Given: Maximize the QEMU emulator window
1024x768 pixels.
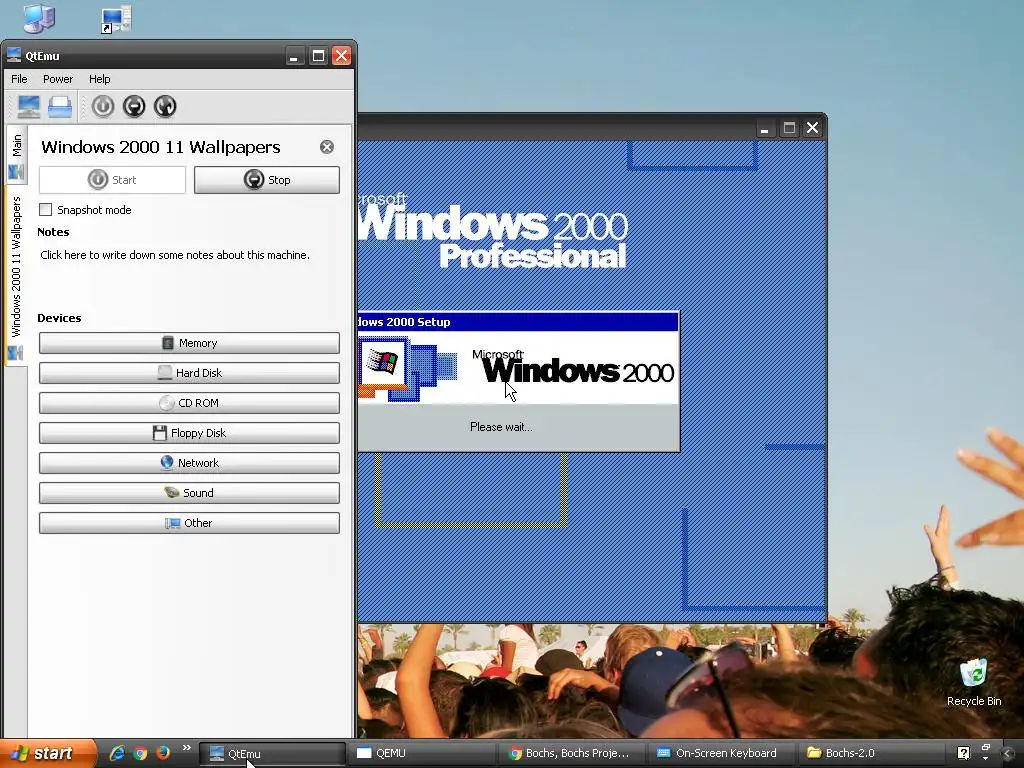Looking at the screenshot, I should [x=789, y=128].
